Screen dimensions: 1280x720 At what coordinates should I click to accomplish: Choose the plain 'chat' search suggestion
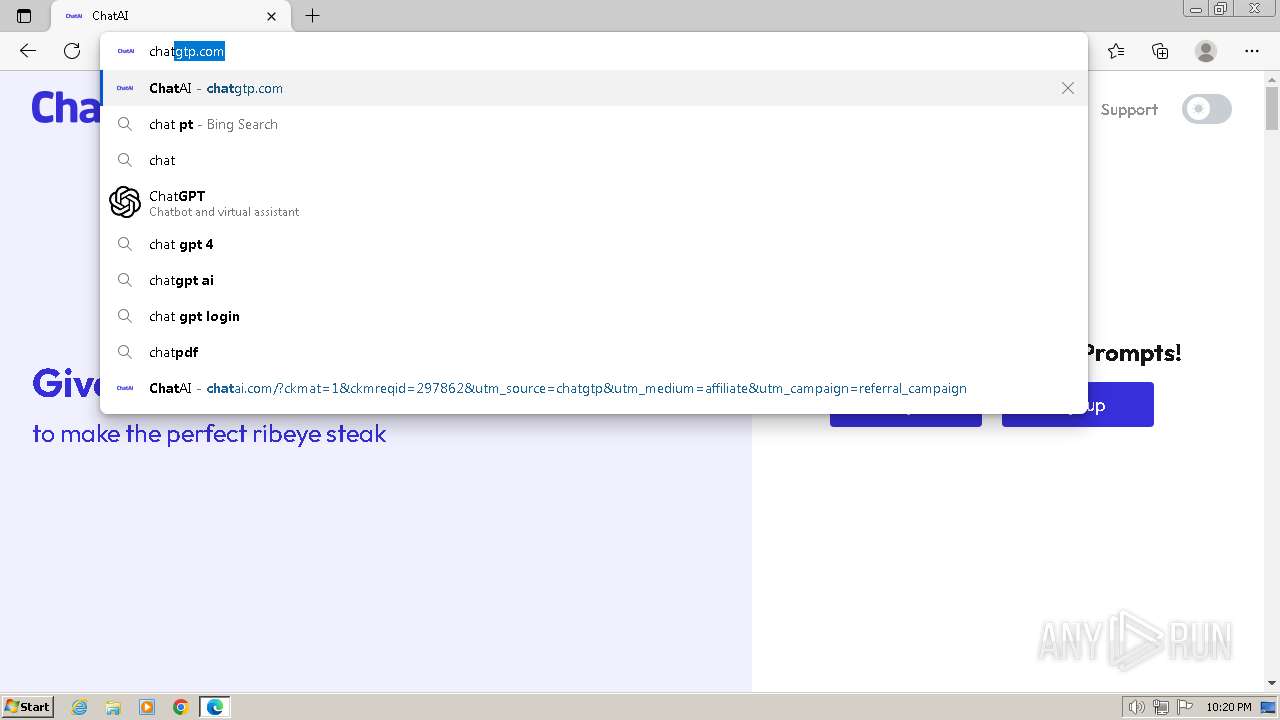click(x=594, y=160)
